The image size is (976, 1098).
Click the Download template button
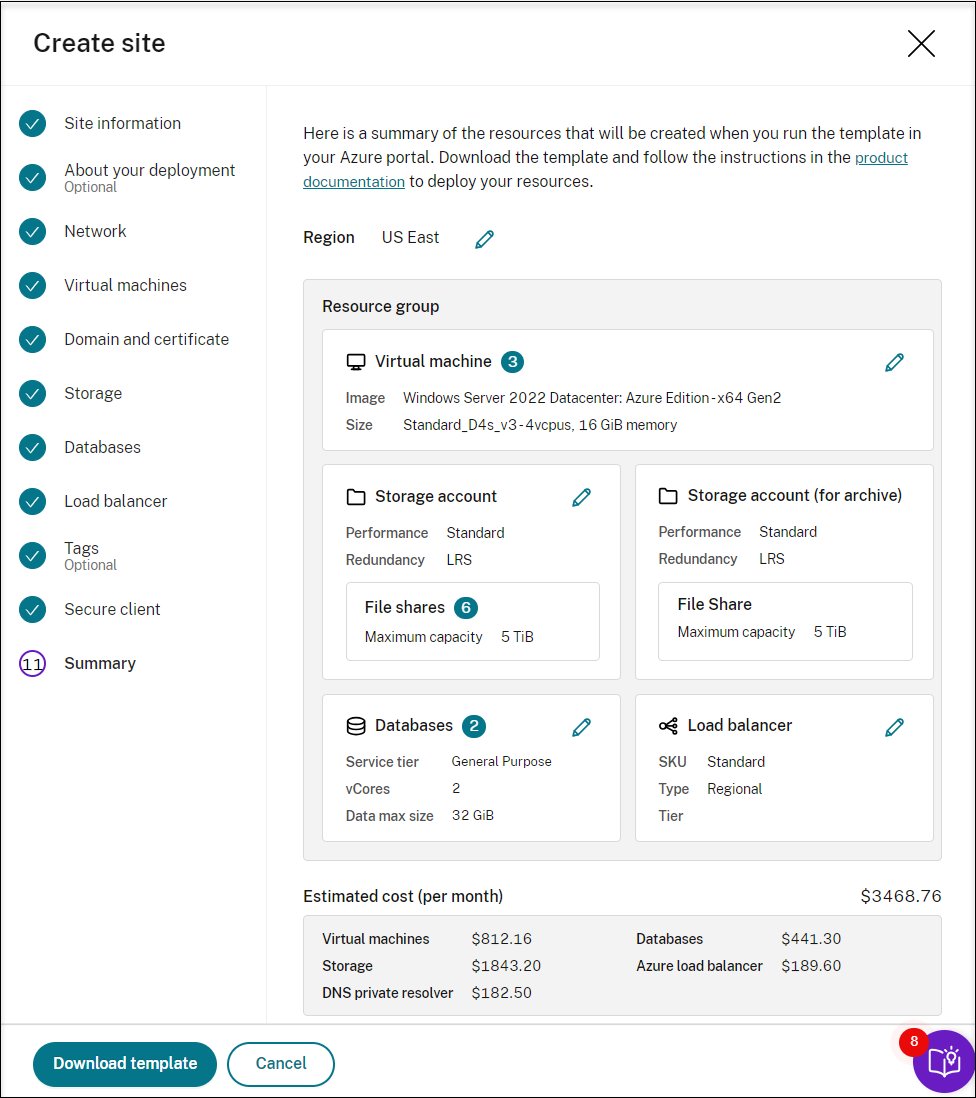pyautogui.click(x=124, y=1064)
